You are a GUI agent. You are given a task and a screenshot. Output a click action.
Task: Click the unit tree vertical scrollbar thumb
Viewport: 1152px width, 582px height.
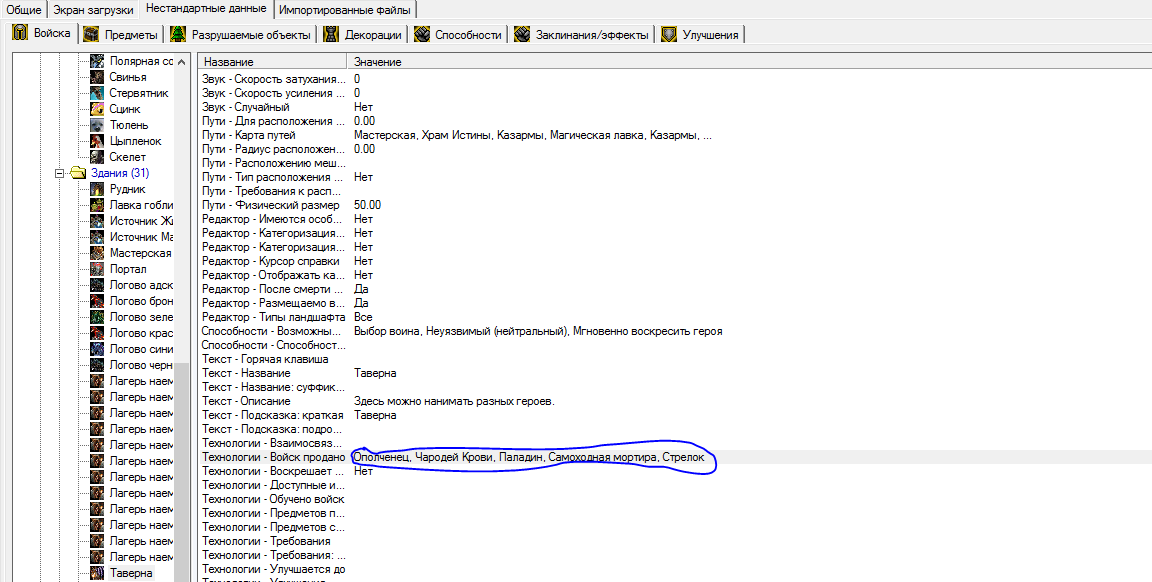point(181,472)
